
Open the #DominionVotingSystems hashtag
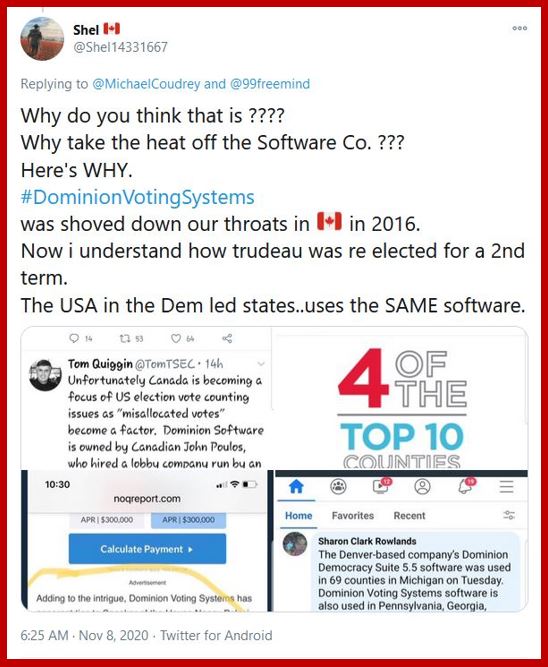[x=137, y=197]
